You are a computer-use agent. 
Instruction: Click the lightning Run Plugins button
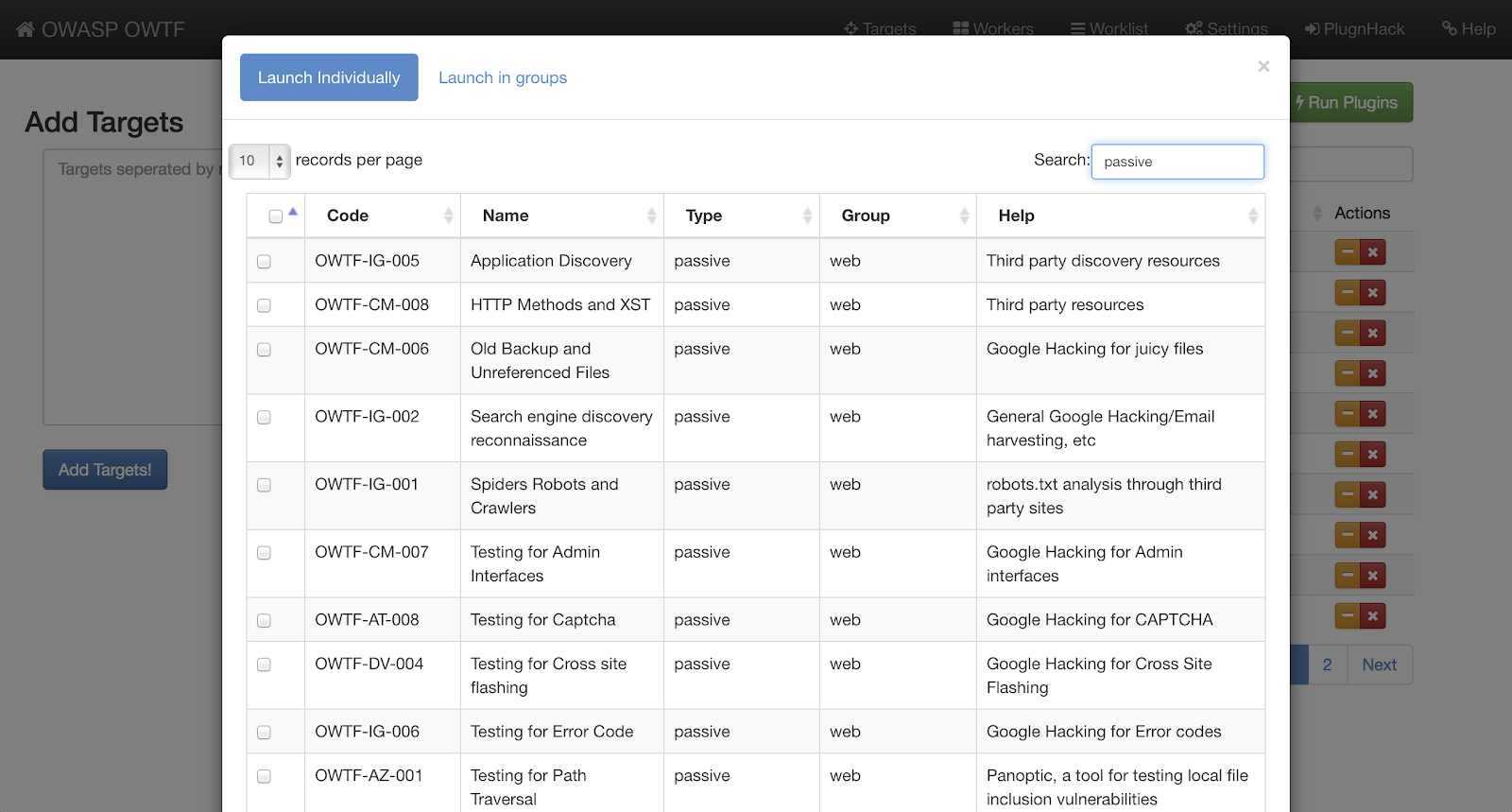click(1351, 102)
